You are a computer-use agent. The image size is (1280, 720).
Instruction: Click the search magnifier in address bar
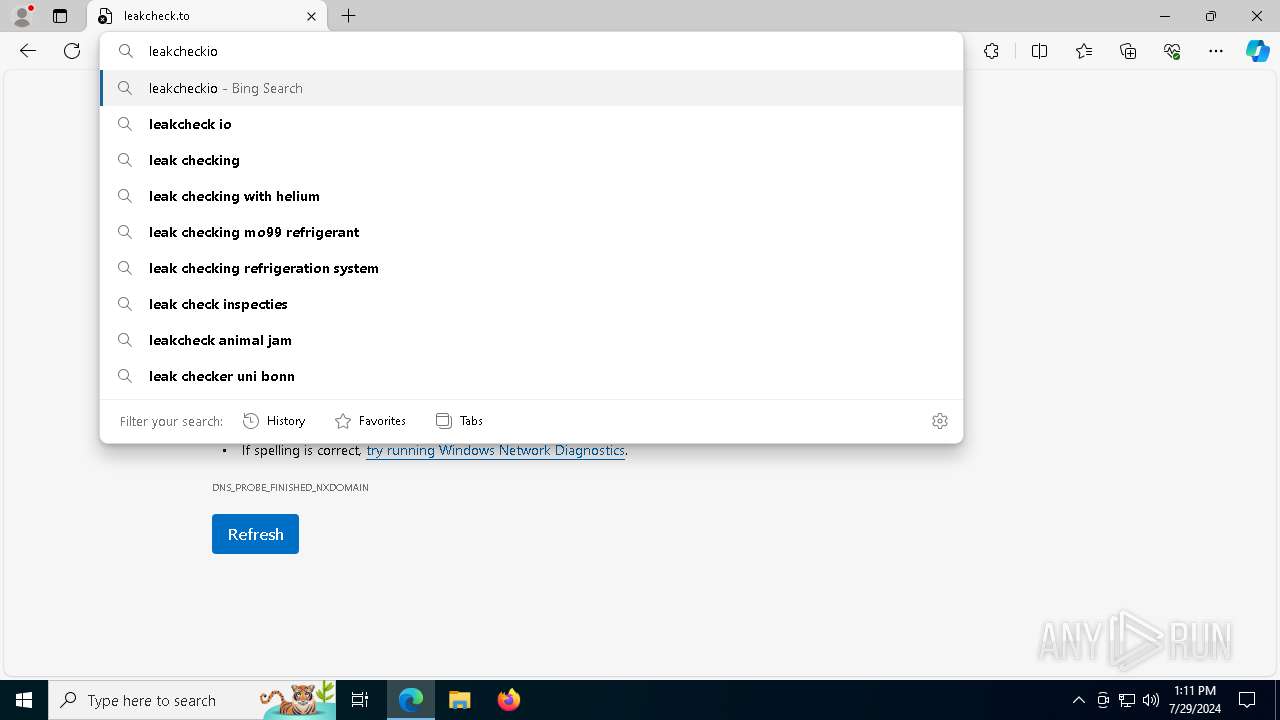(126, 51)
